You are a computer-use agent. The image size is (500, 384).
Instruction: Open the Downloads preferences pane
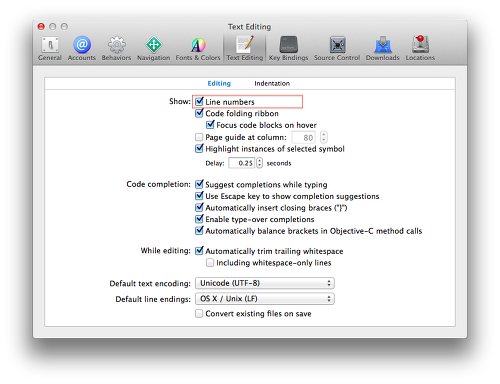tap(382, 49)
